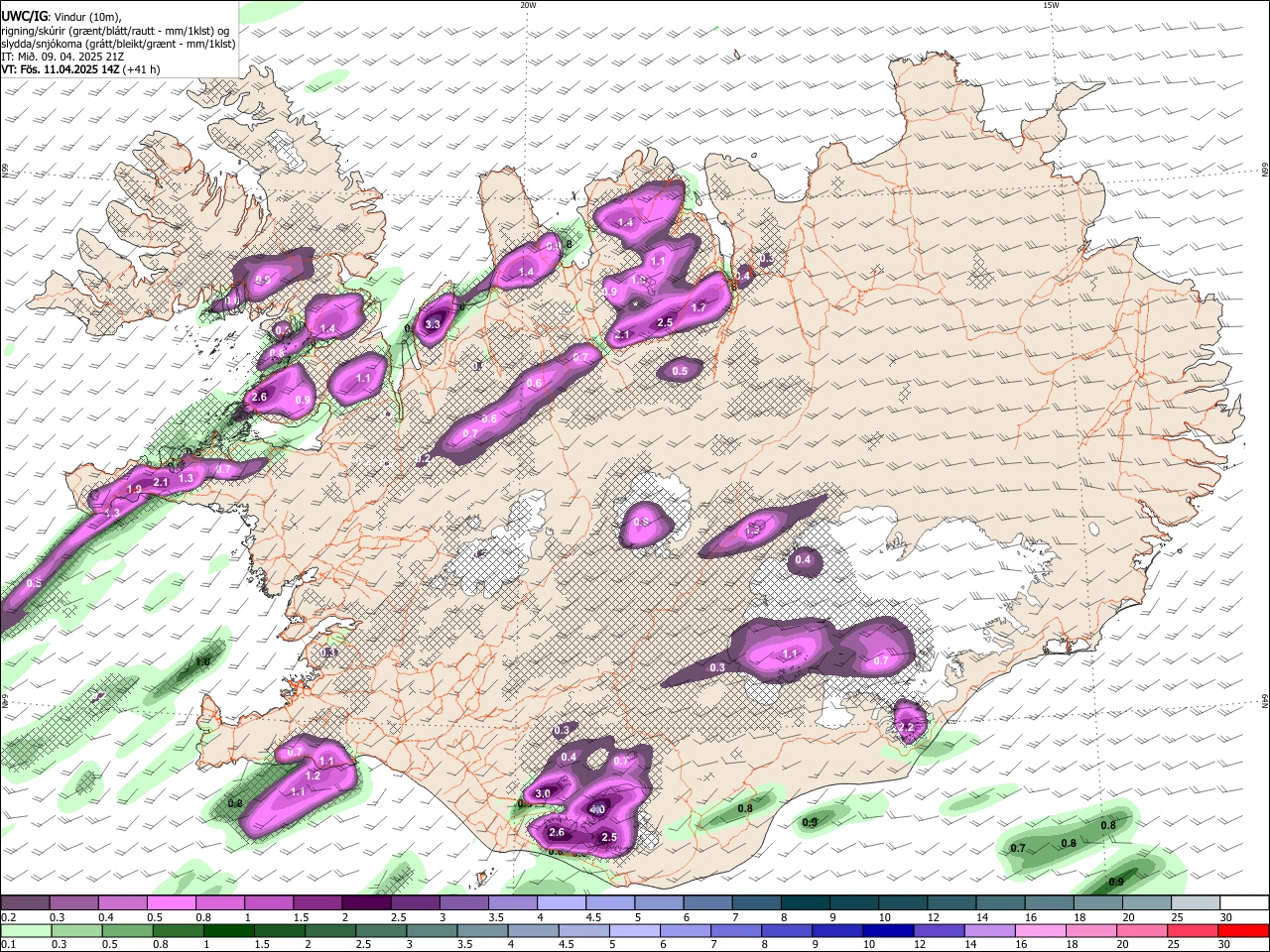
Task: Select the 'VT: Fös. 11.04.2025 14Z' valid time
Action: coord(61,69)
